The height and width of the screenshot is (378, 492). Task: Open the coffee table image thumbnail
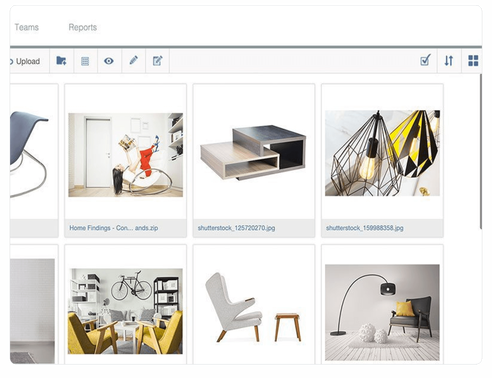[x=253, y=153]
